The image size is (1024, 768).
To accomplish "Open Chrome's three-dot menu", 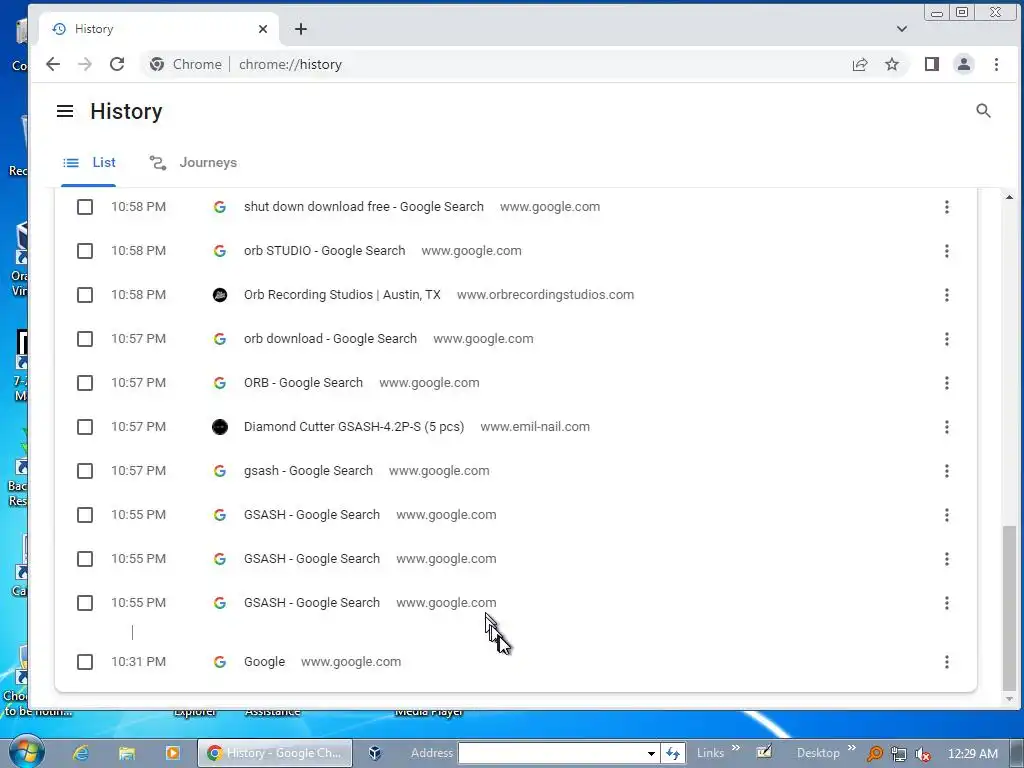I will pyautogui.click(x=996, y=64).
